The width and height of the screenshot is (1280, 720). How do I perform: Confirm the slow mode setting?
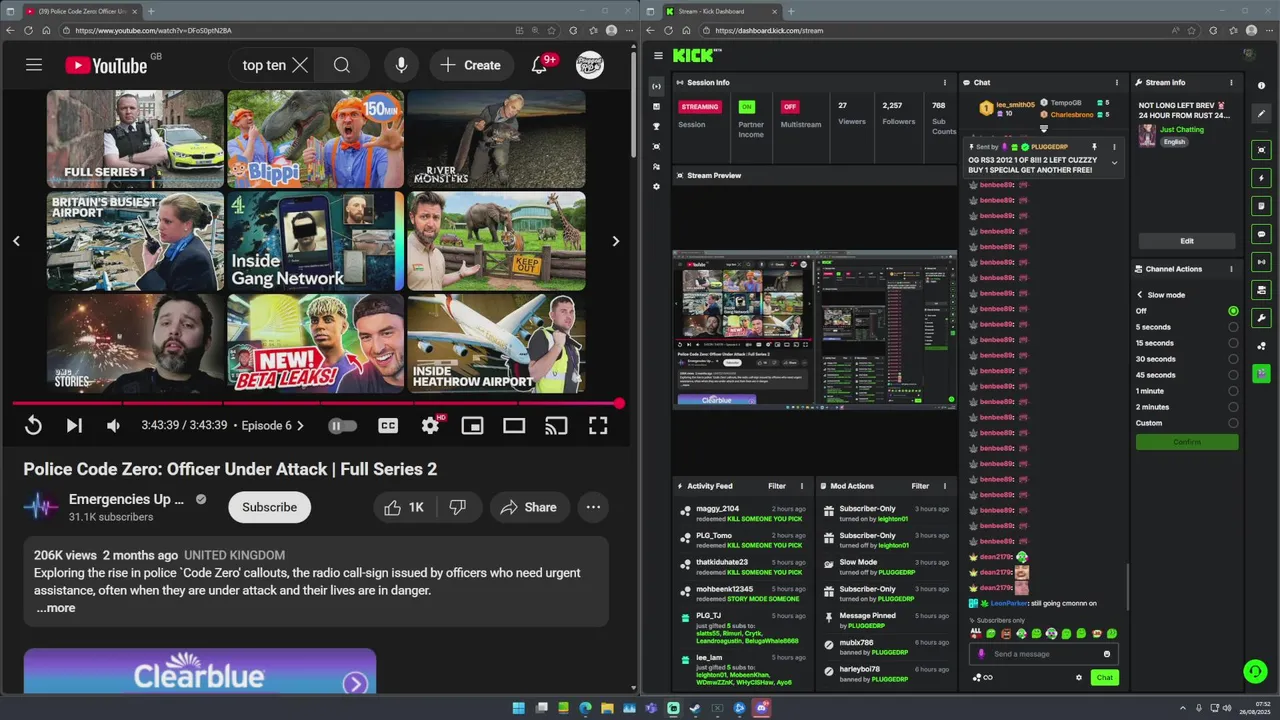[1187, 442]
